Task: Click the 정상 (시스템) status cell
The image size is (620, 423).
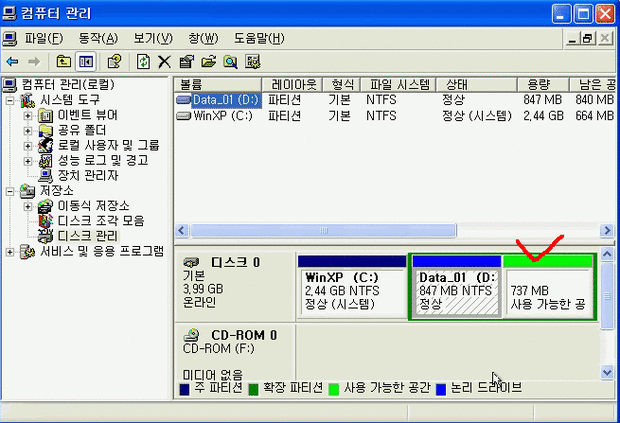Action: point(477,116)
